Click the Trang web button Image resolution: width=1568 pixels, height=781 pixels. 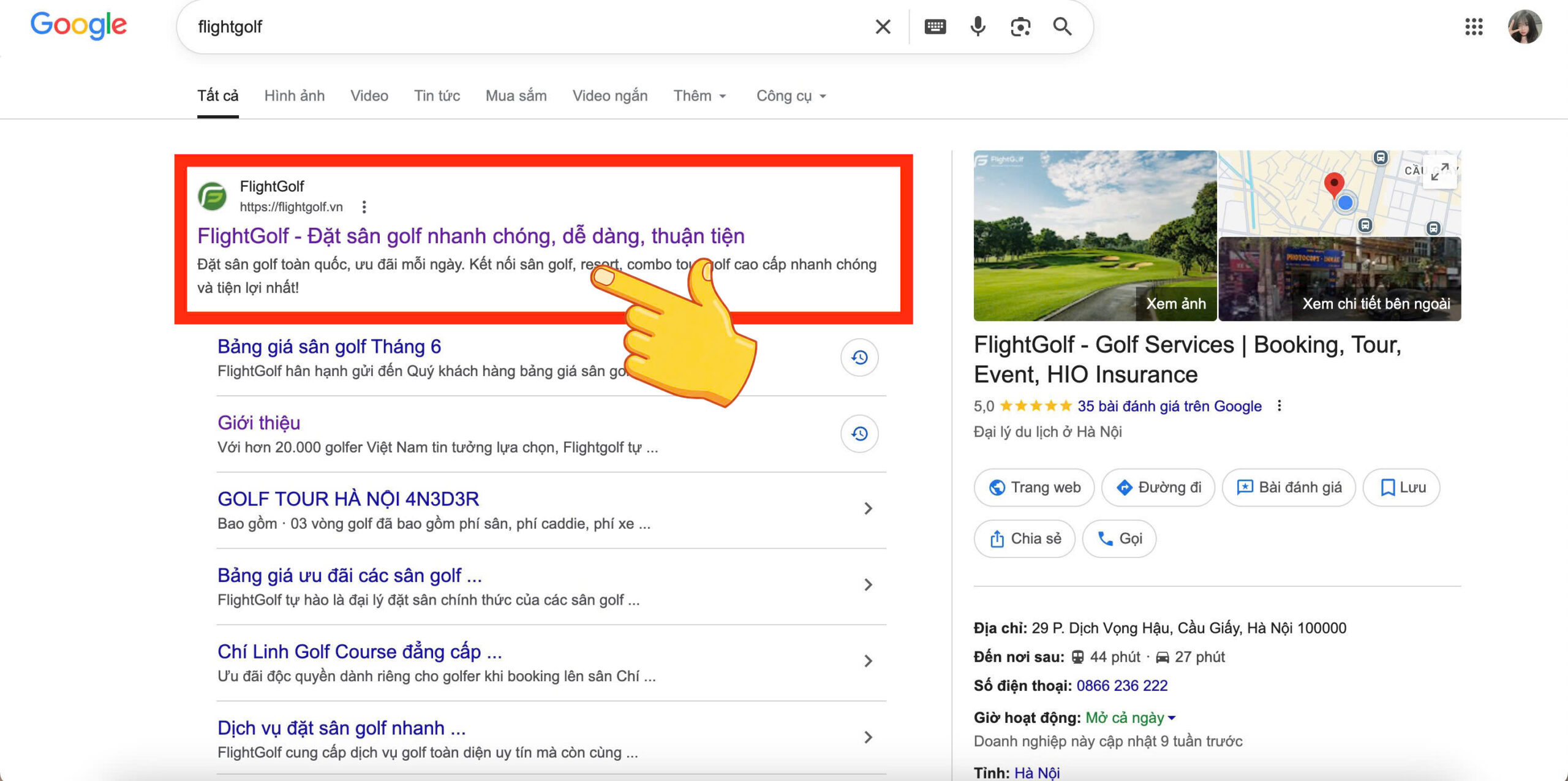[x=1034, y=488]
